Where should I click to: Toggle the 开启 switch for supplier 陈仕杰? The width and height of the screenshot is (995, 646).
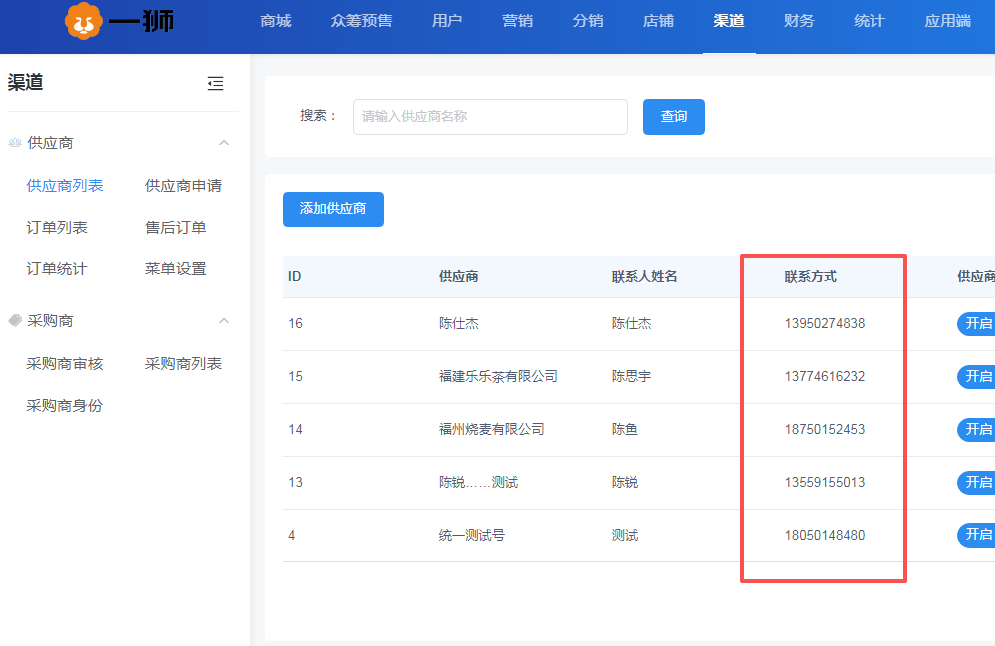coord(976,323)
